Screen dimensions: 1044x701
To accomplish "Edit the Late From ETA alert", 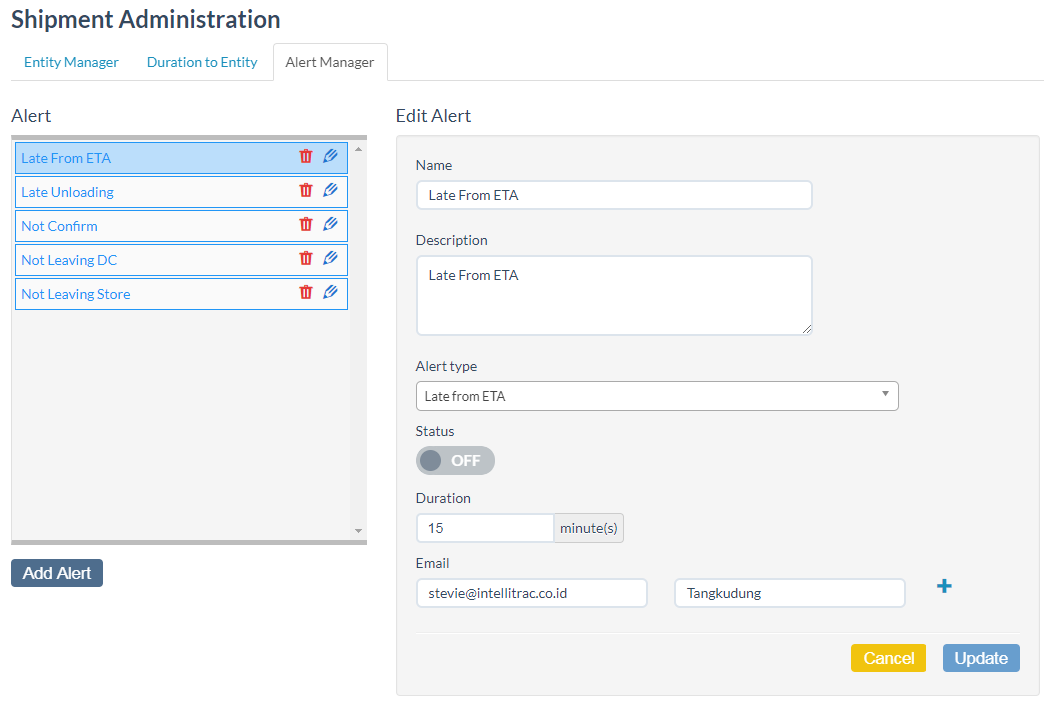I will [x=330, y=157].
